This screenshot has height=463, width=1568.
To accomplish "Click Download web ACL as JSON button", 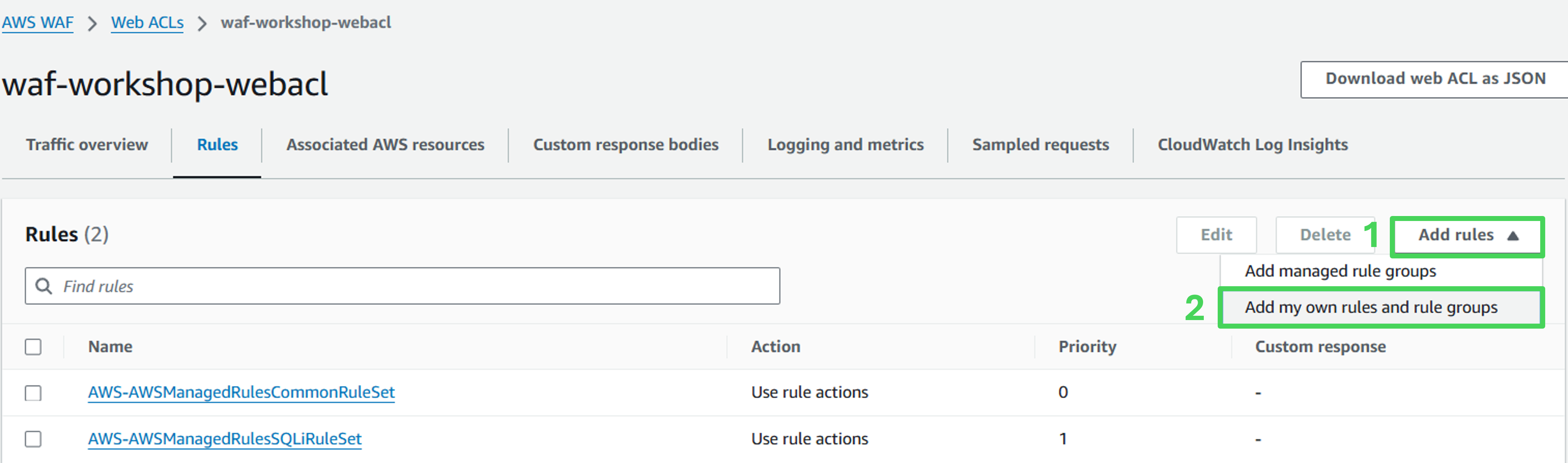I will 1435,79.
